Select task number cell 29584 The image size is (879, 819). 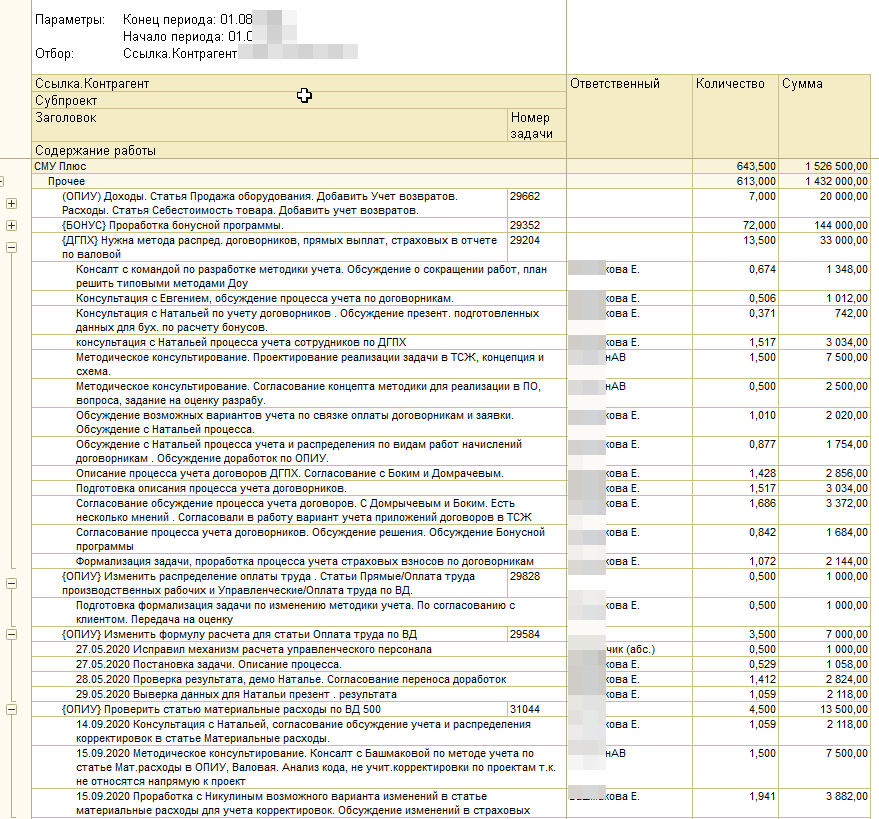pyautogui.click(x=537, y=635)
